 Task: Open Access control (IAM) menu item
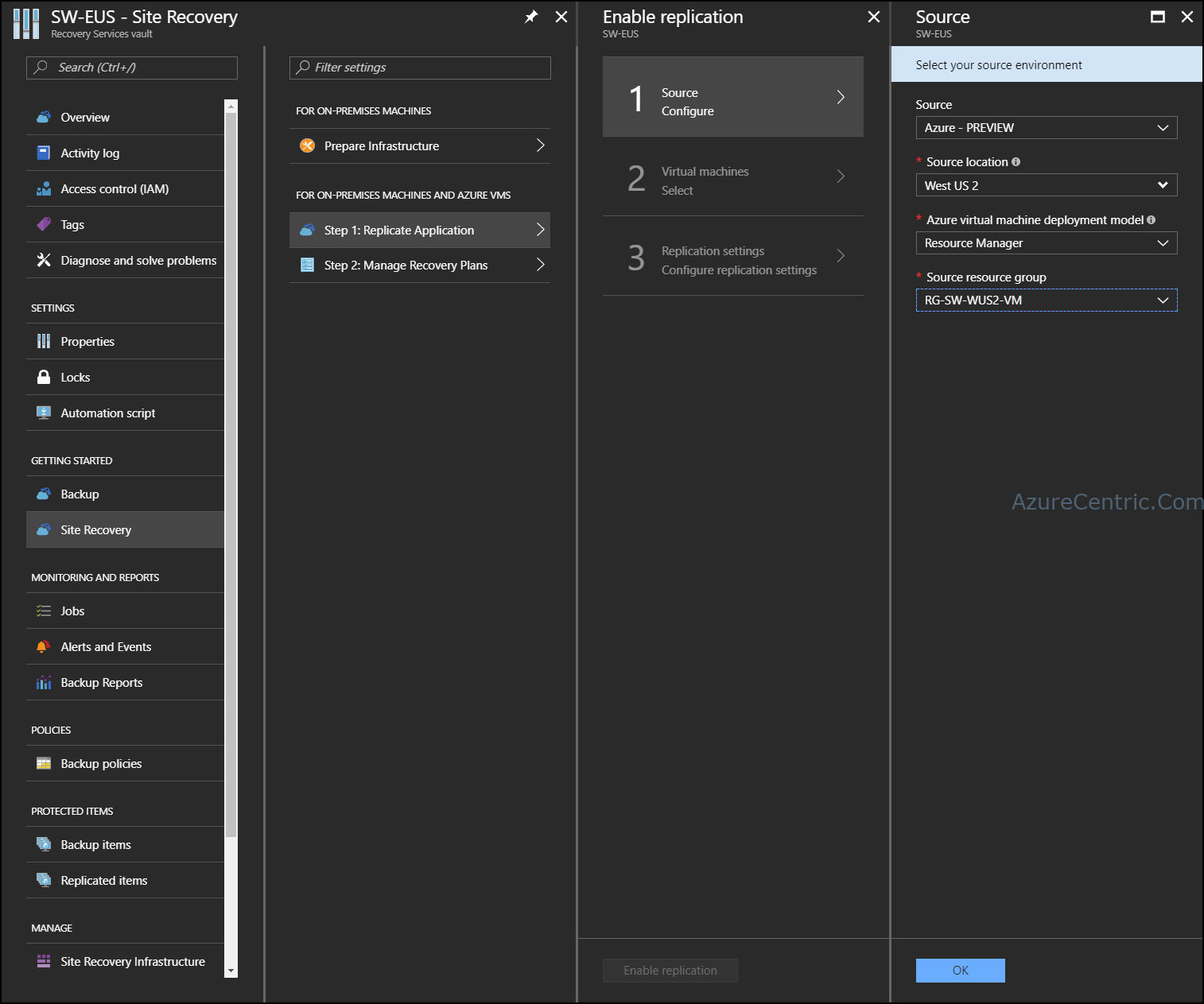pyautogui.click(x=126, y=188)
